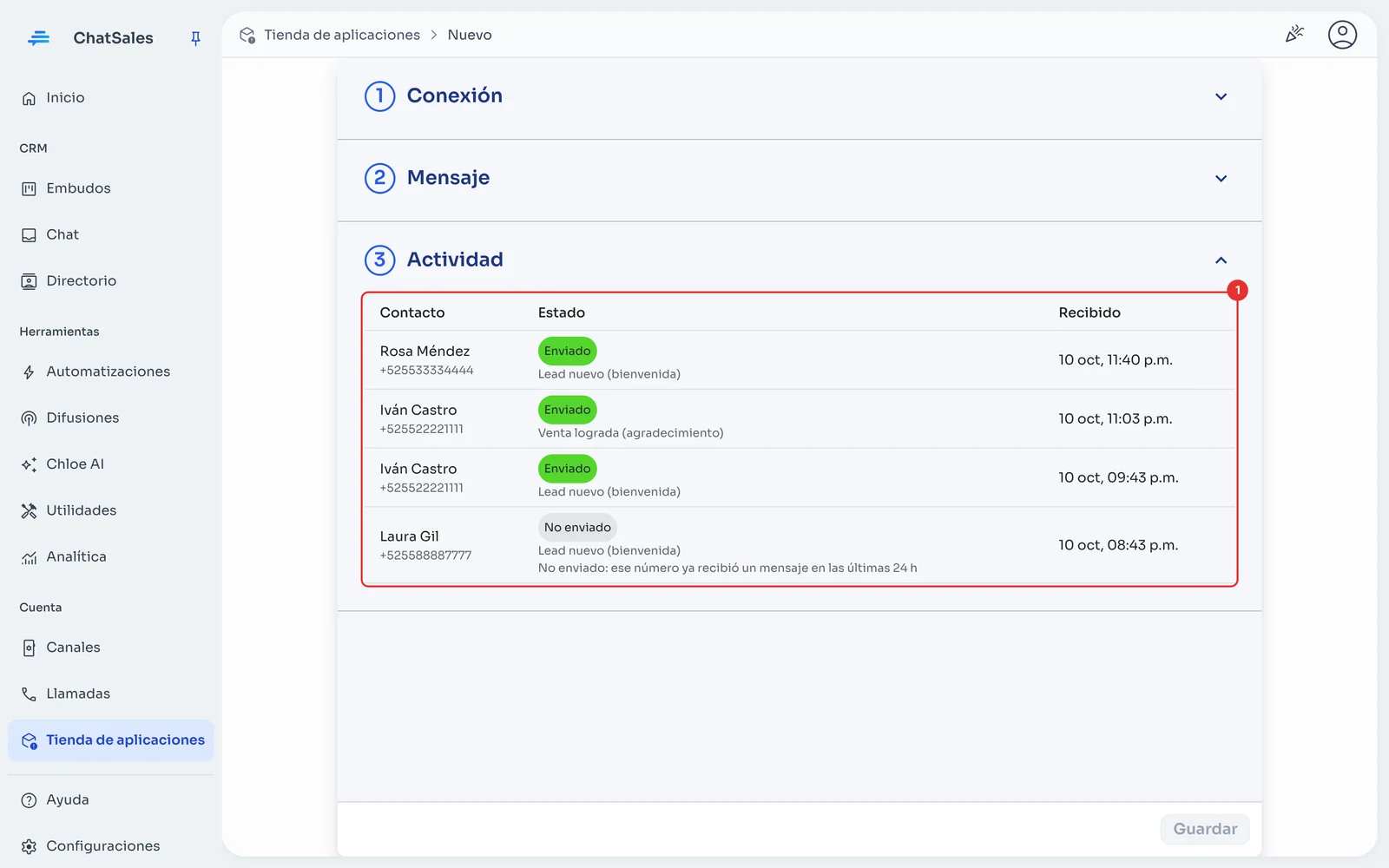Click the app store icon in breadcrumb
The image size is (1389, 868).
coord(247,36)
